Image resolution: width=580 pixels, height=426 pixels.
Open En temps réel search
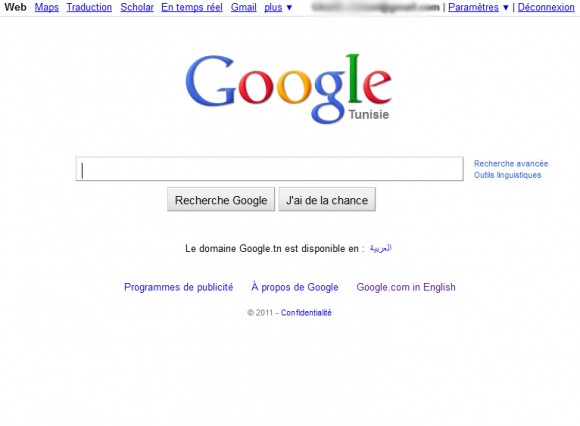(x=192, y=7)
